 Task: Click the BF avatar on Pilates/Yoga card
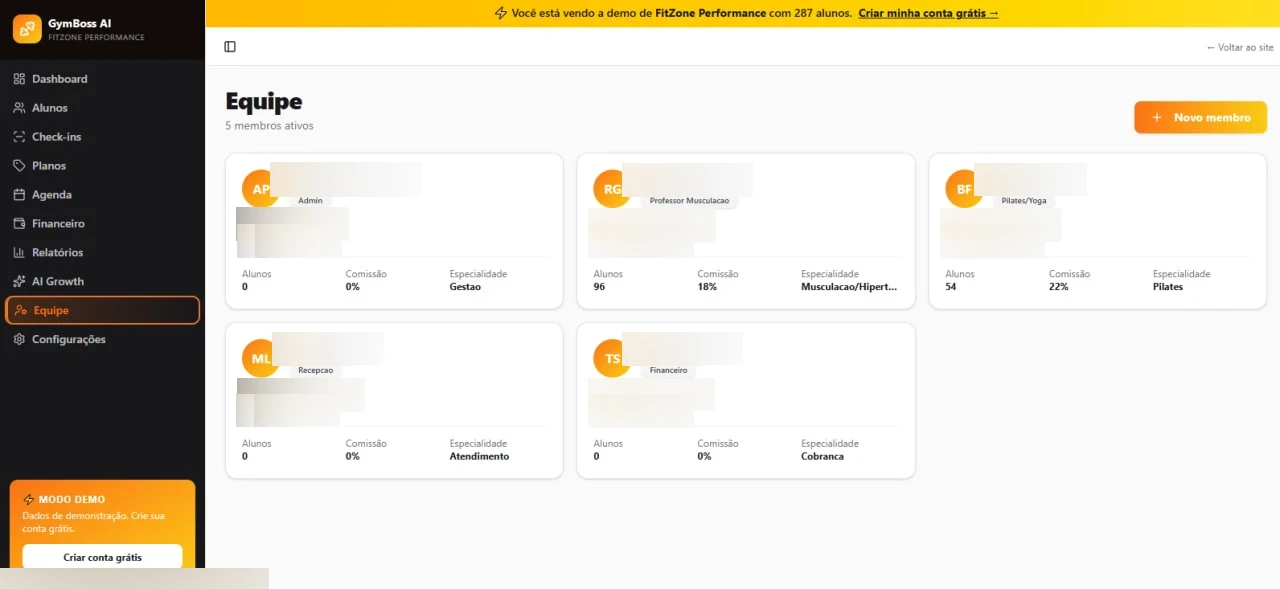[x=964, y=189]
